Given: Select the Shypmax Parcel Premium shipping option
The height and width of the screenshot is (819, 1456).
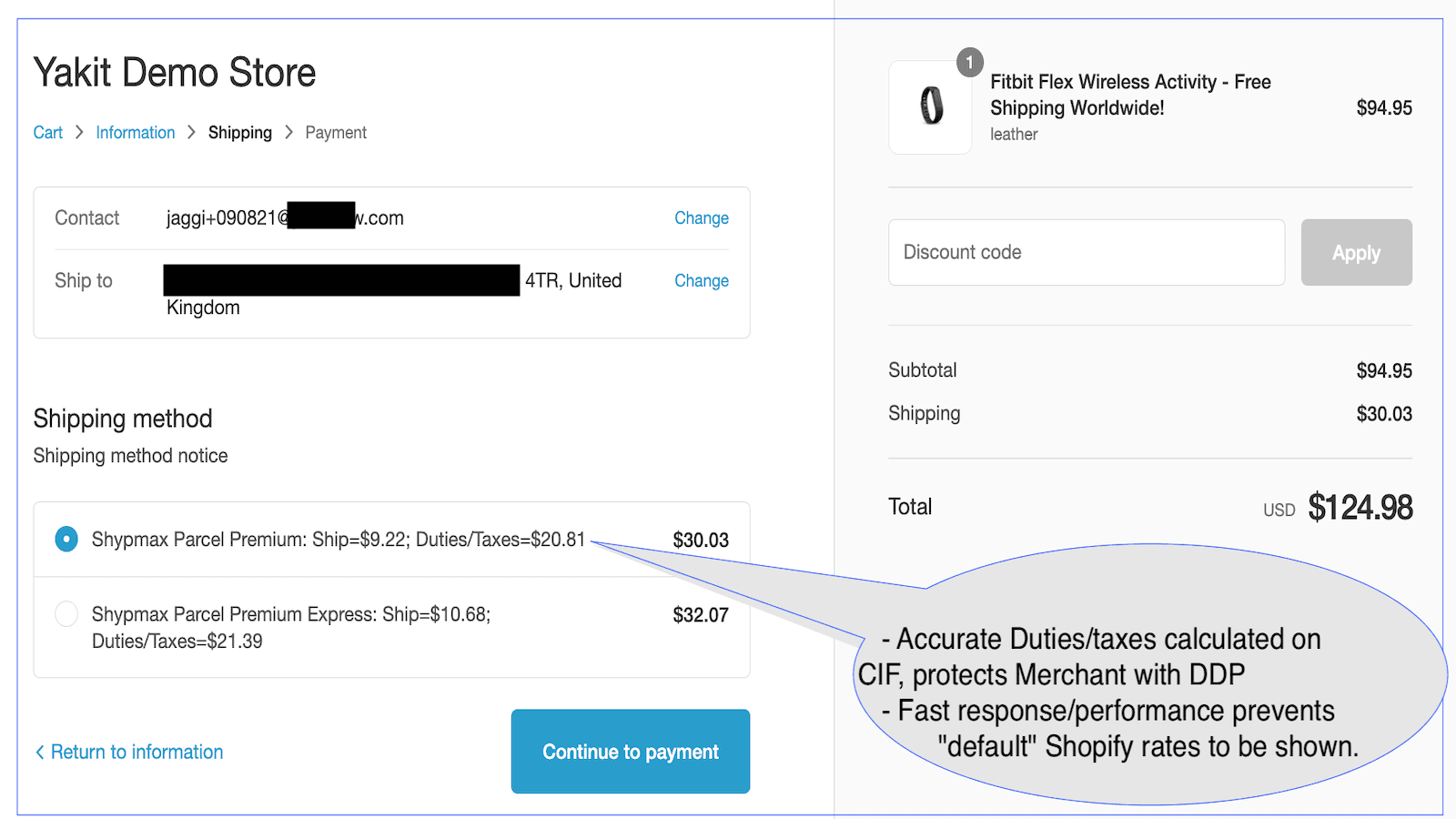Looking at the screenshot, I should coord(66,539).
